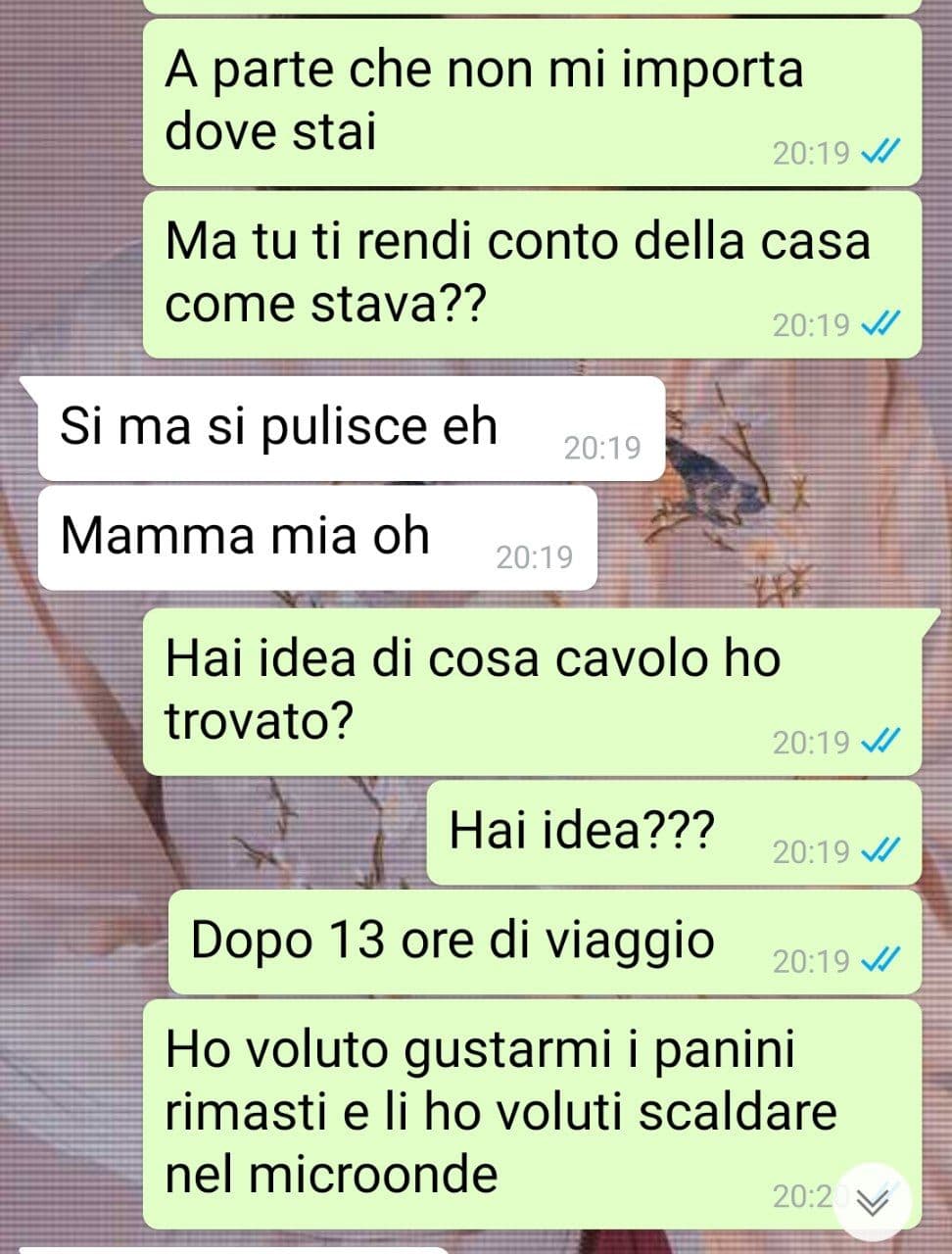Tap the 20:19 timestamp on 'Mamma mia oh'

tap(534, 557)
